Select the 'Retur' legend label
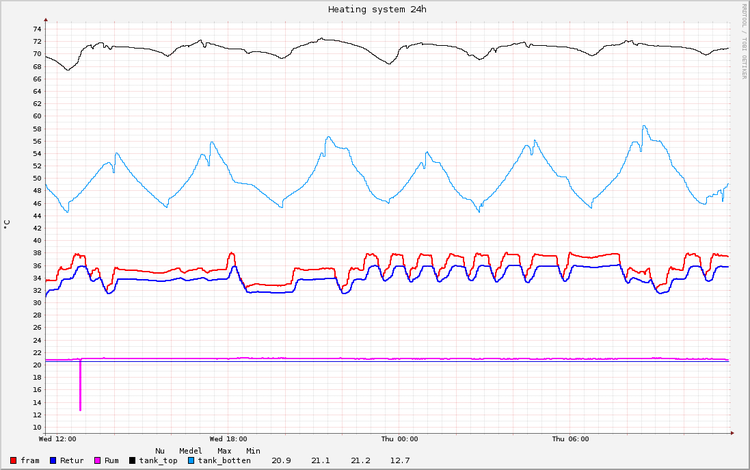 (x=73, y=460)
